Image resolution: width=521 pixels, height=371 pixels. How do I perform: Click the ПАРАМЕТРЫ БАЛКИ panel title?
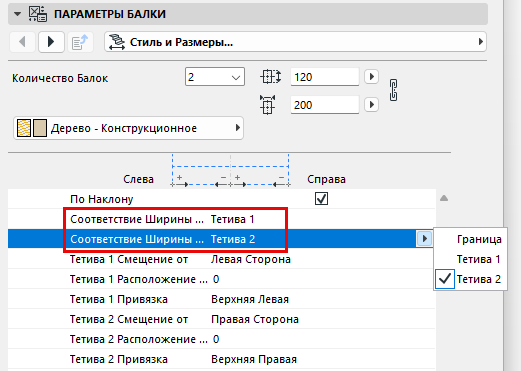click(110, 14)
